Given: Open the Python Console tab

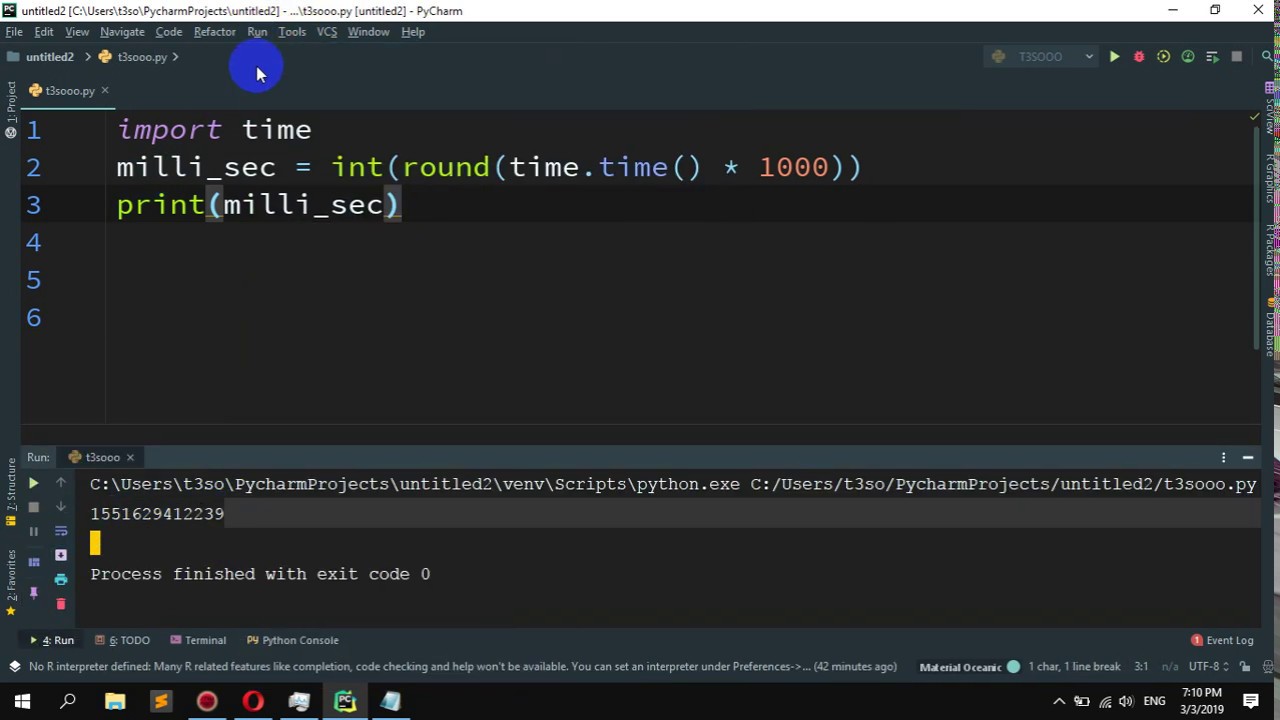Looking at the screenshot, I should (292, 640).
